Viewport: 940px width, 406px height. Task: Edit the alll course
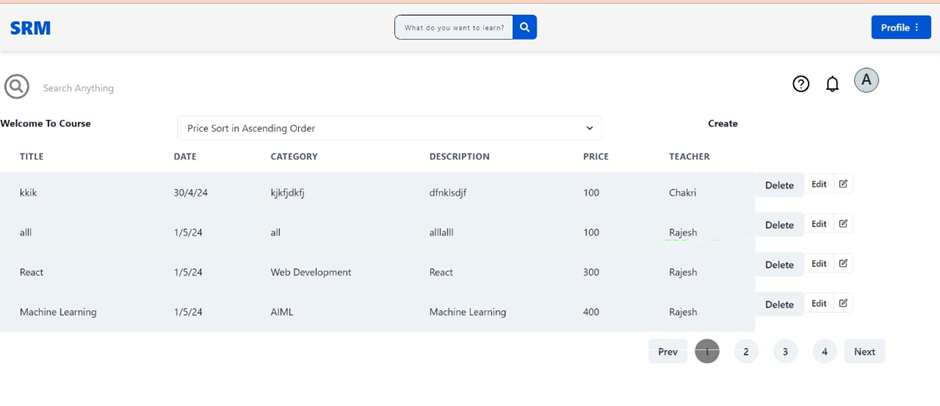pyautogui.click(x=819, y=224)
